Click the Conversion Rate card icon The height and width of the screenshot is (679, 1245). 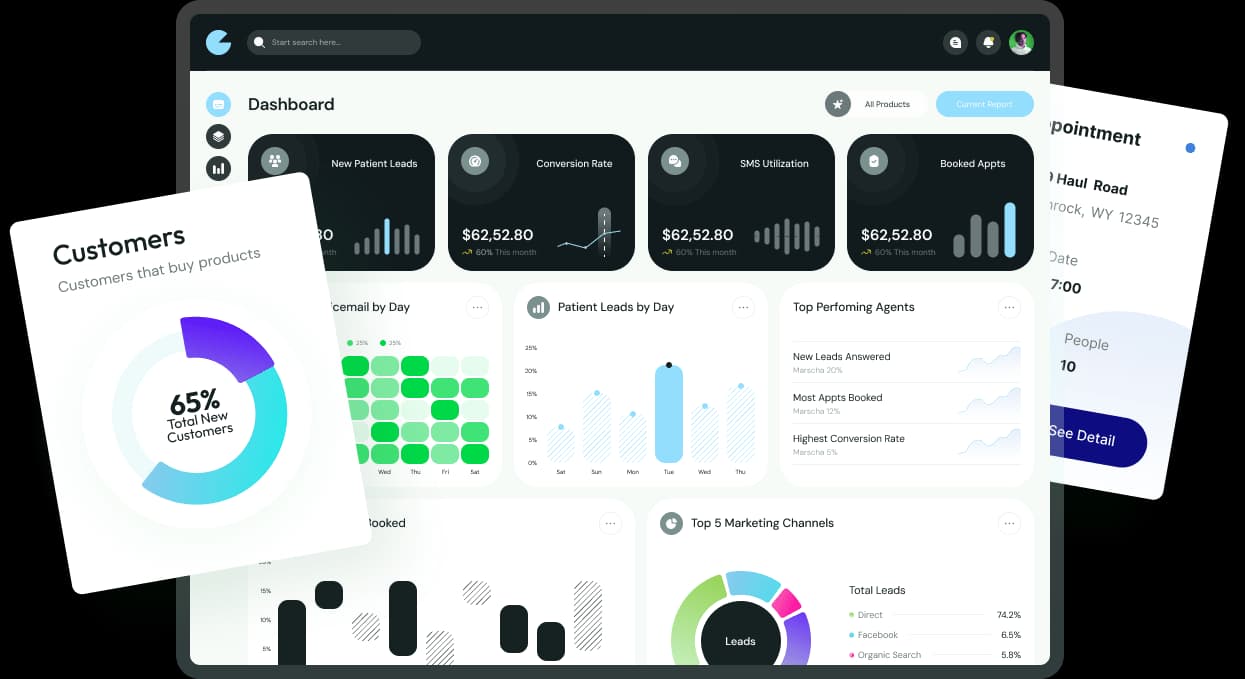coord(475,161)
